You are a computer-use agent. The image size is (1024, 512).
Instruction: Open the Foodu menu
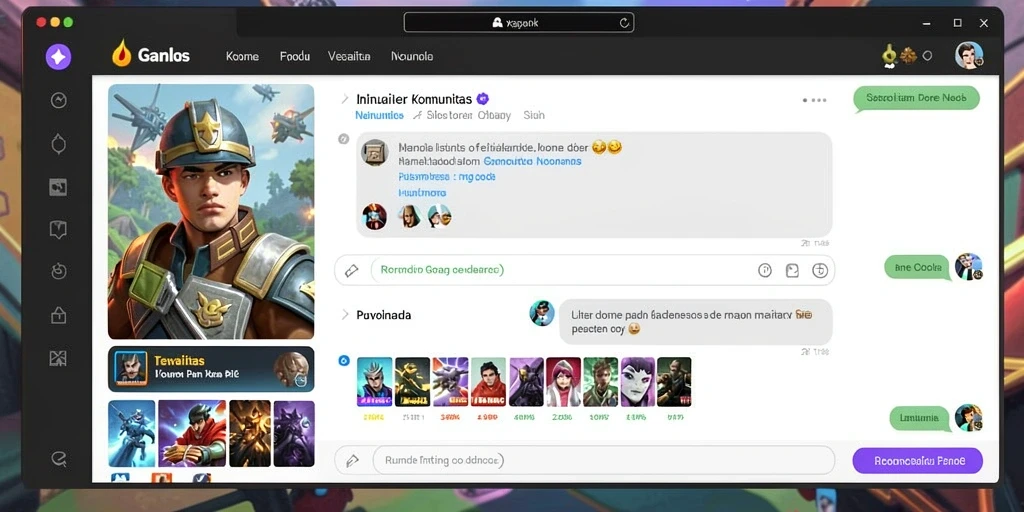coord(295,56)
